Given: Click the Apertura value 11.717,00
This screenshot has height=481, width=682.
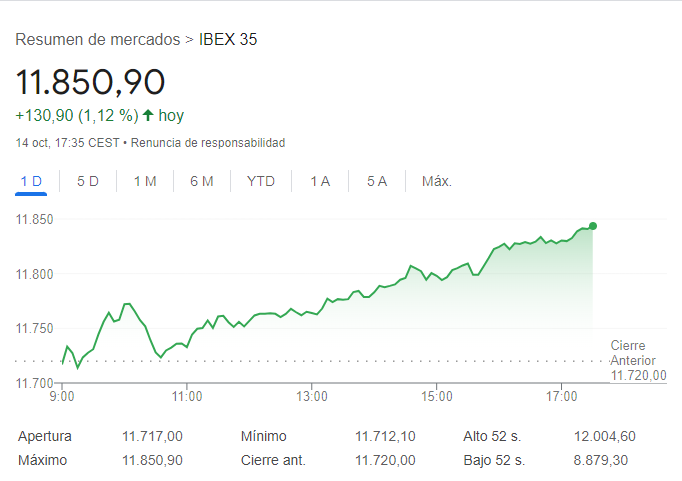Looking at the screenshot, I should pyautogui.click(x=152, y=436).
